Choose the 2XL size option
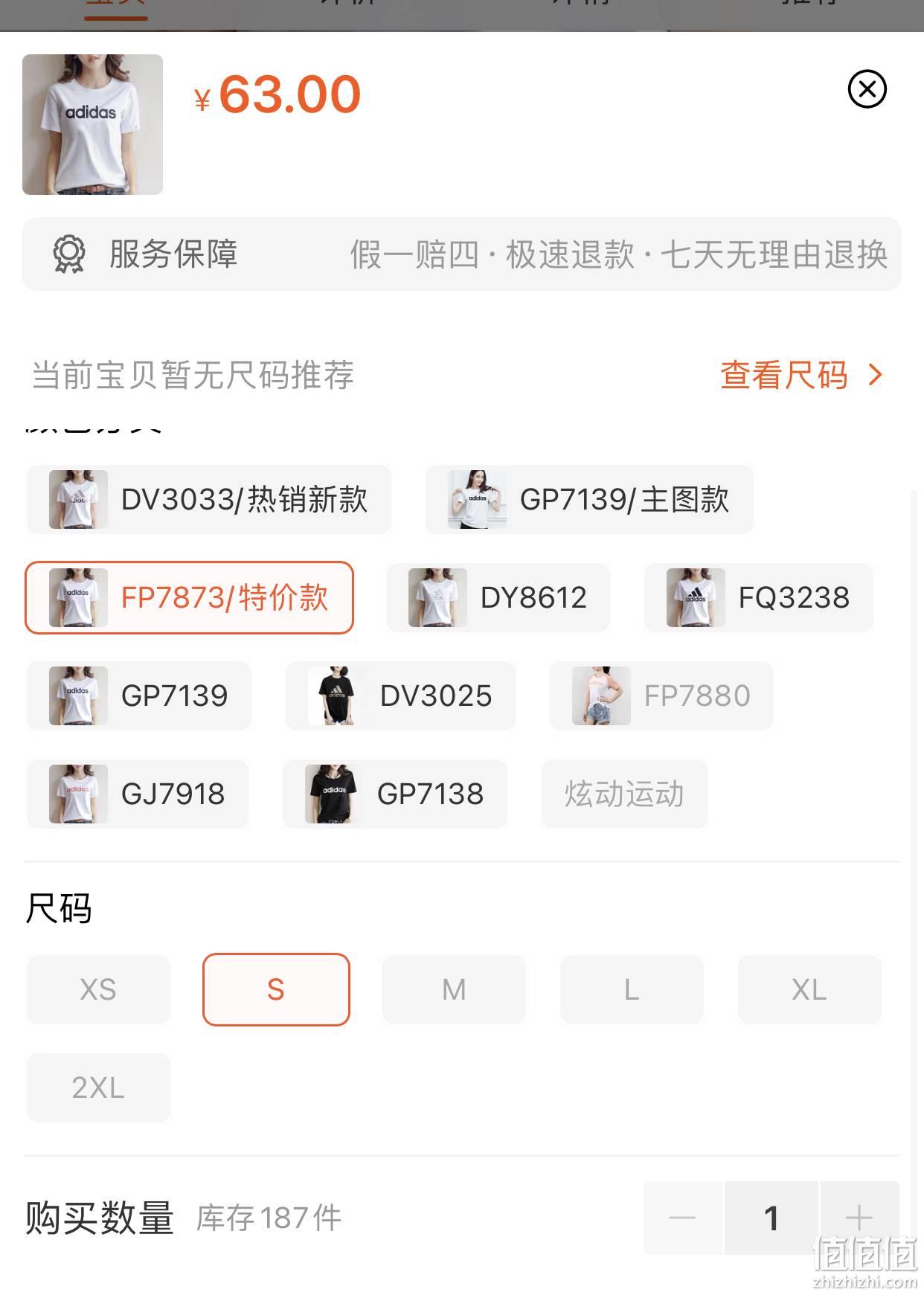The width and height of the screenshot is (924, 1295). (x=98, y=1087)
